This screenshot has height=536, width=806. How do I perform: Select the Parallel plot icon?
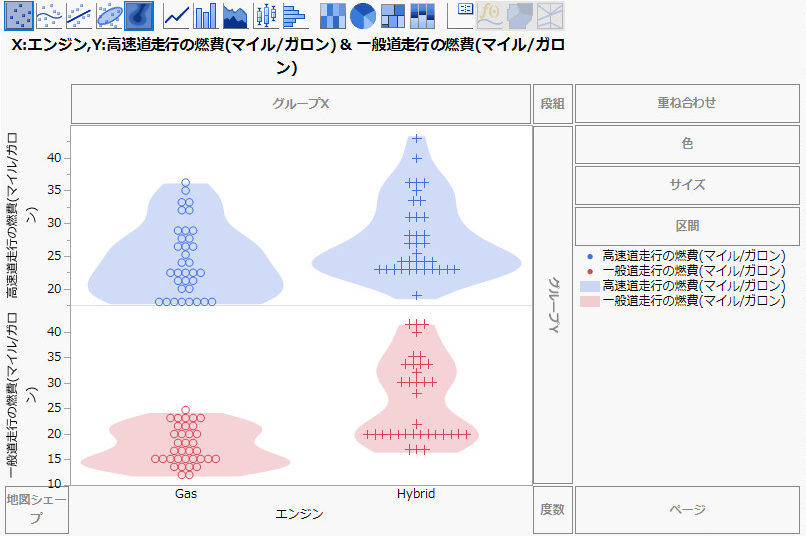tap(550, 15)
